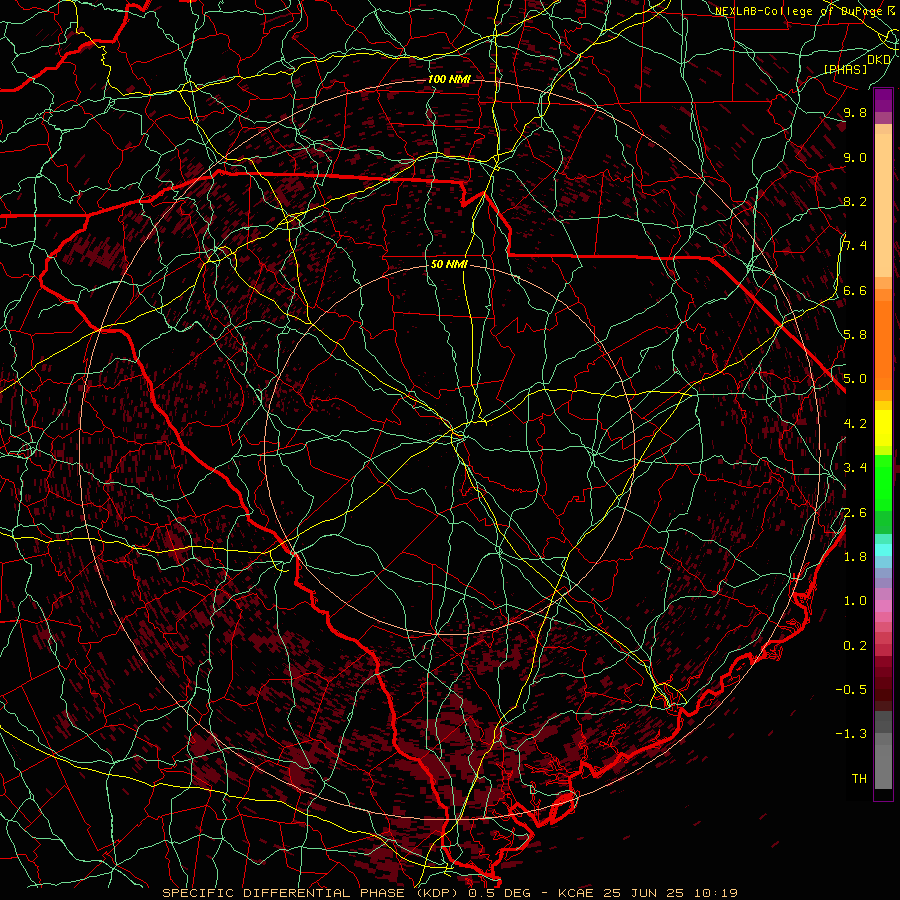Click the 8.2 scale value
This screenshot has width=900, height=900.
pyautogui.click(x=855, y=201)
